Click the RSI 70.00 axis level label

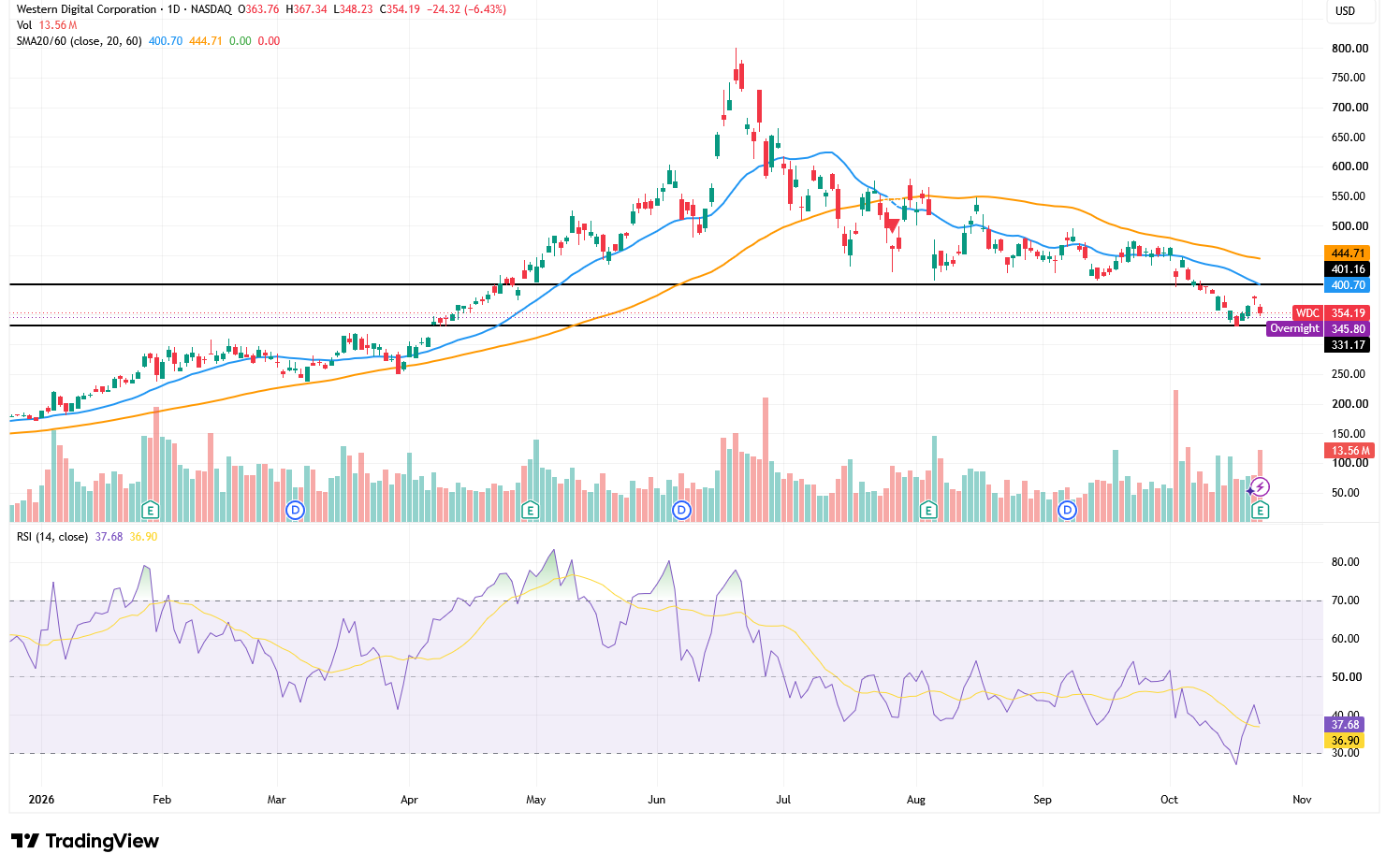(x=1346, y=600)
